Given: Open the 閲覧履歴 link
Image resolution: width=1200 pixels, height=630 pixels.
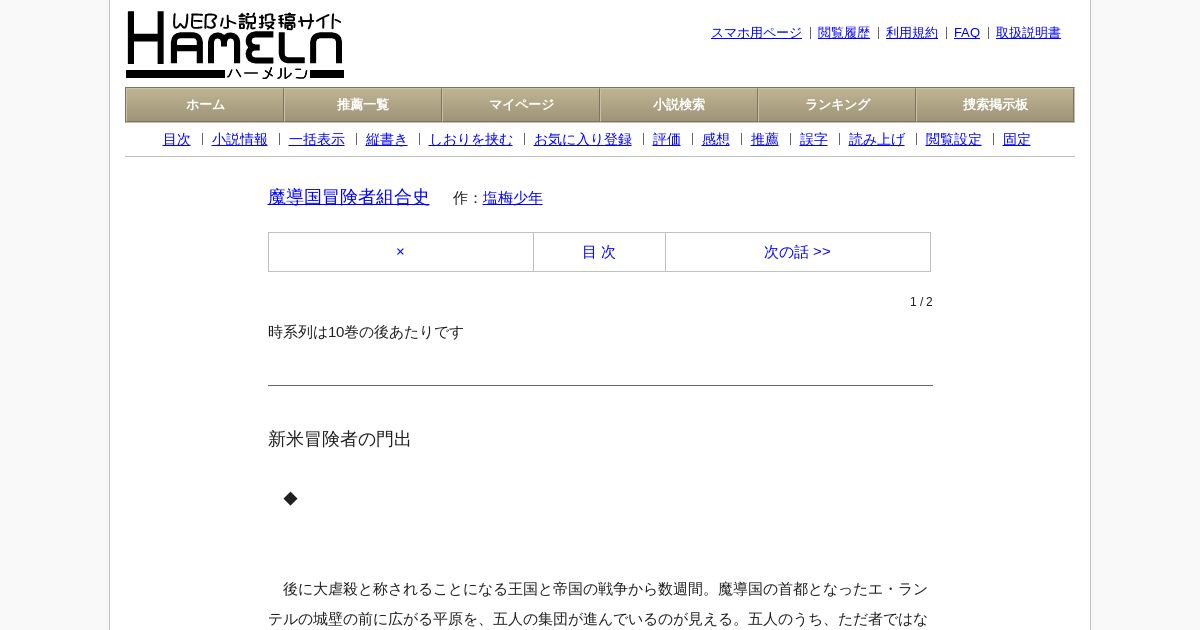Looking at the screenshot, I should (844, 33).
